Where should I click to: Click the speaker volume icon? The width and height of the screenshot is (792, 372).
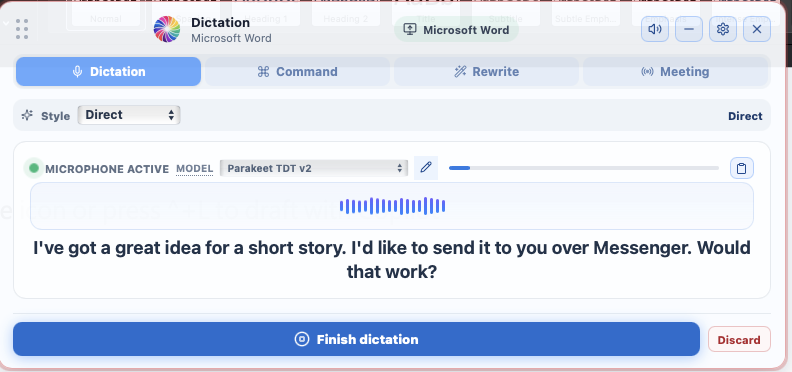(x=655, y=29)
